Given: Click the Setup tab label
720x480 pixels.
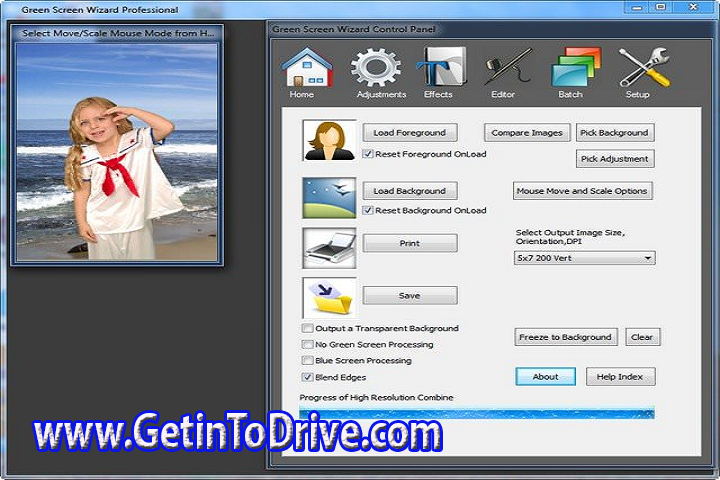Looking at the screenshot, I should [x=638, y=94].
